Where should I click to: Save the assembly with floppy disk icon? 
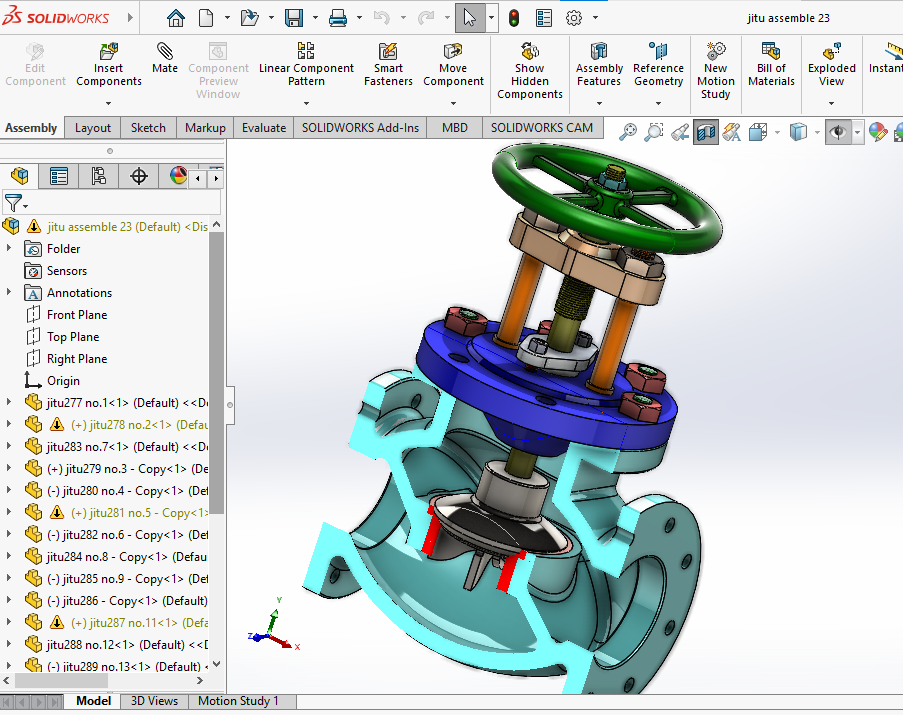click(294, 18)
